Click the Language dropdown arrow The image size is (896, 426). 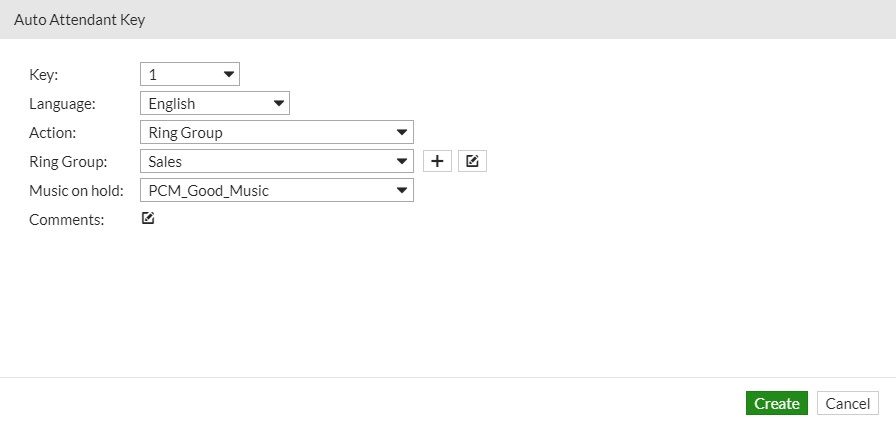(278, 103)
